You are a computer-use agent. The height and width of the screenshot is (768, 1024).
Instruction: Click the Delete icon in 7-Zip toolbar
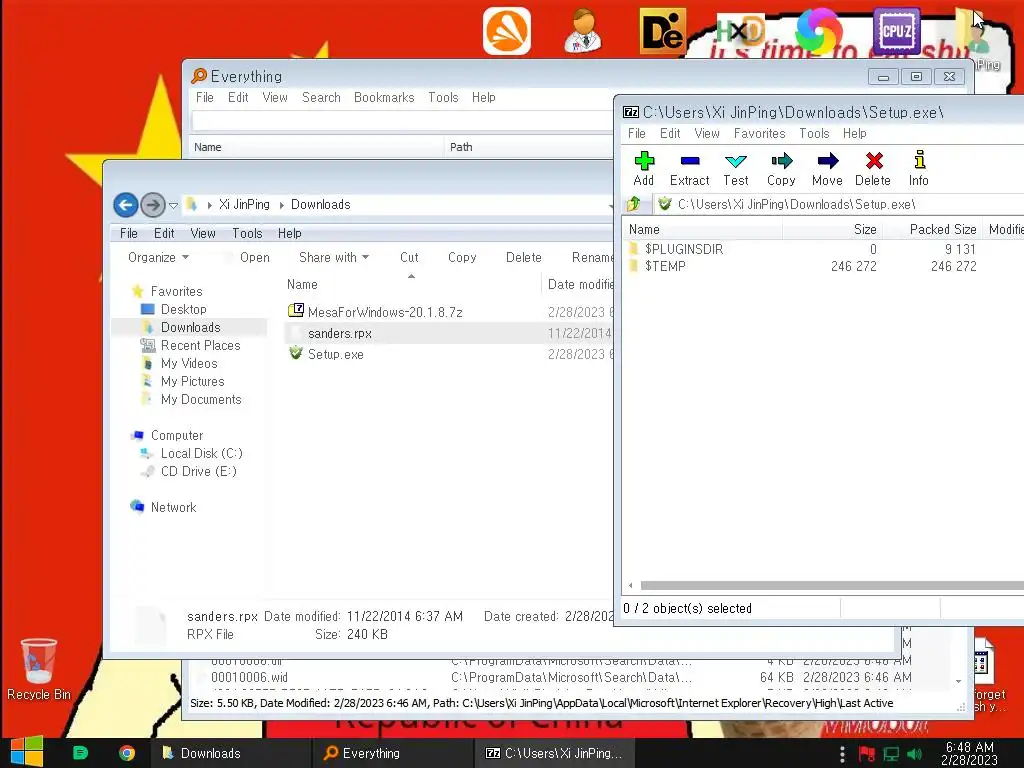click(x=874, y=161)
